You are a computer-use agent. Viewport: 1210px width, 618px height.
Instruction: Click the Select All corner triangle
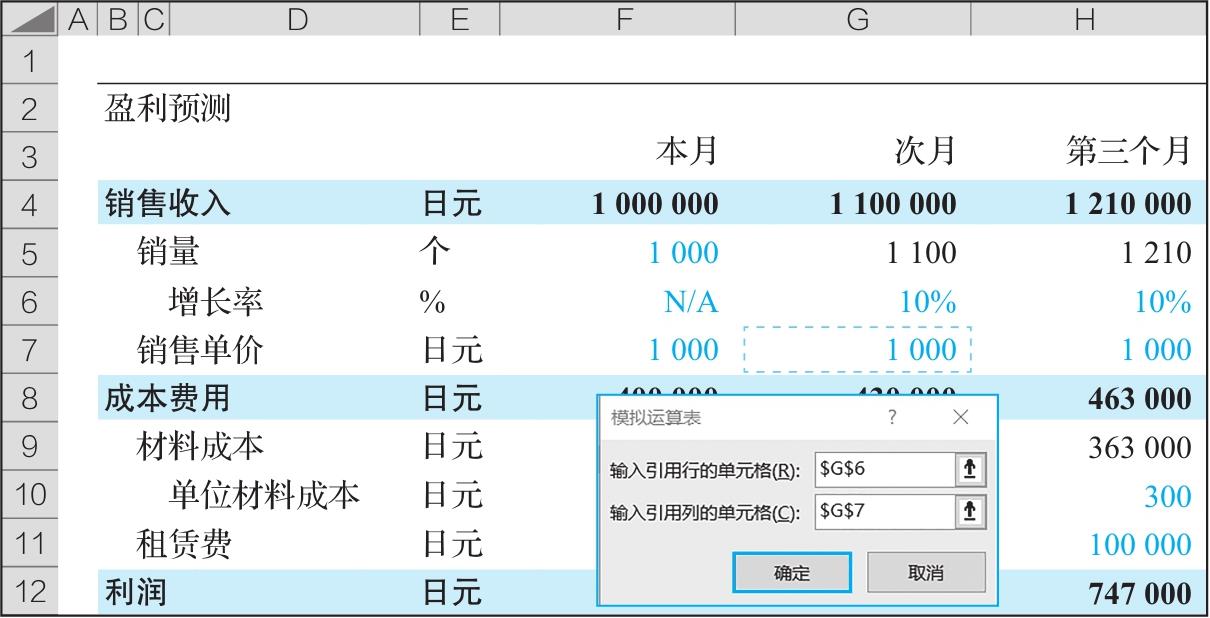click(30, 19)
